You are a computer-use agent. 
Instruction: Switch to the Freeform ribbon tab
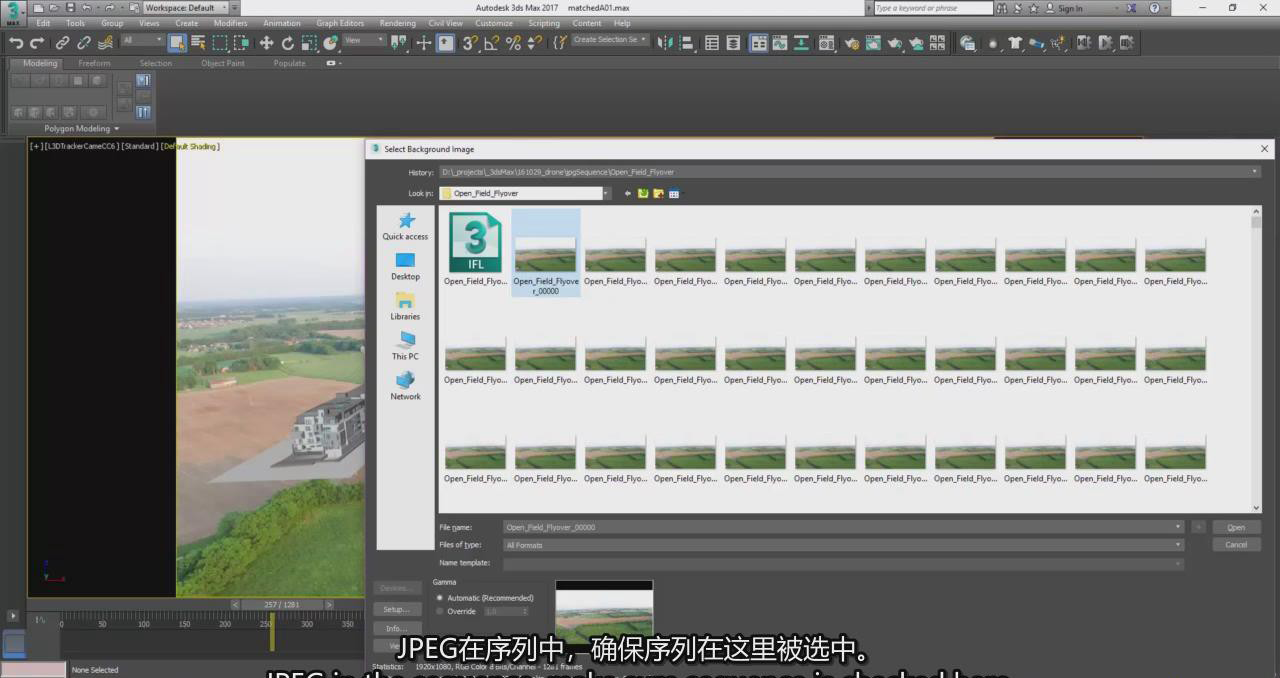95,63
